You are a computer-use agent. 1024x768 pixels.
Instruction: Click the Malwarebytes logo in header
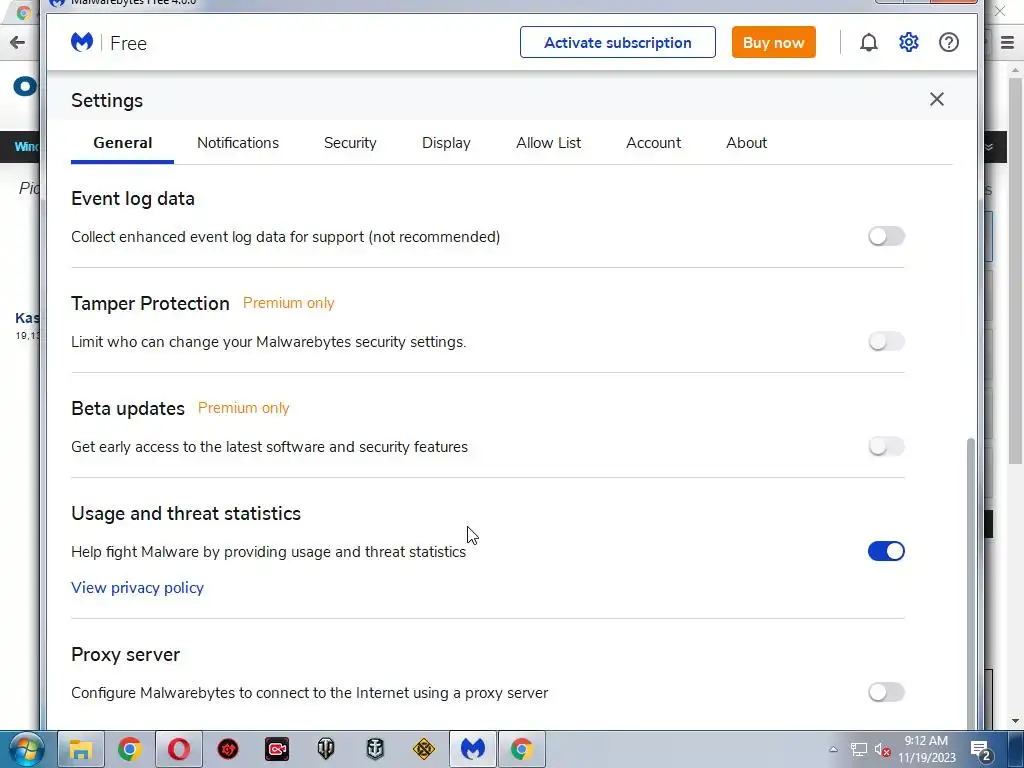click(x=82, y=42)
